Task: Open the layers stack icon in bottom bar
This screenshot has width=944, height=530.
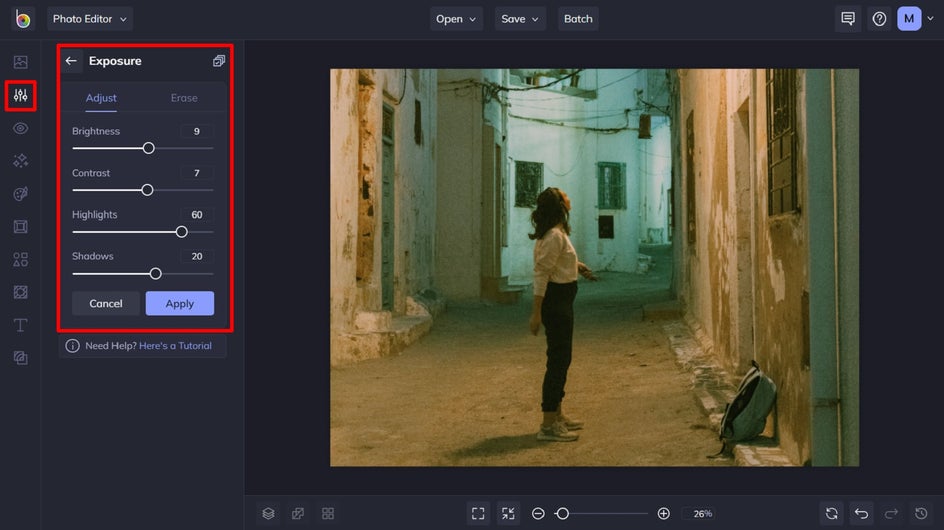Action: tap(269, 514)
